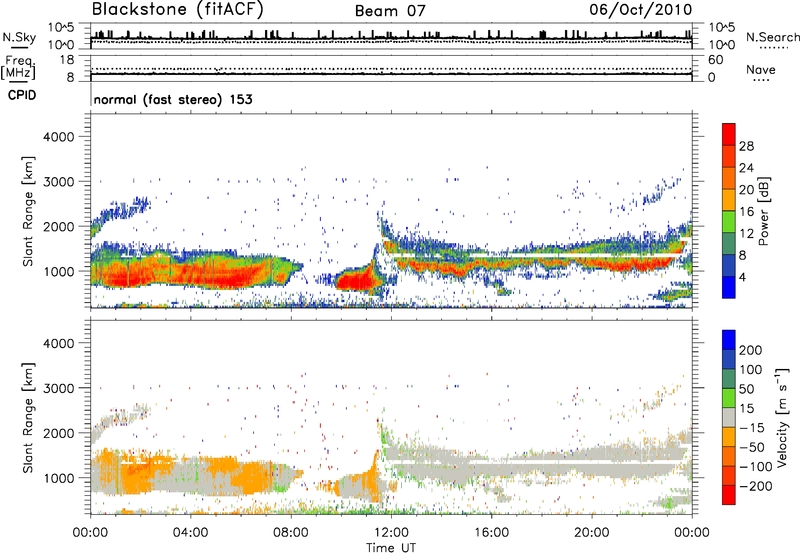Click the velocity scale value '-15'
Image resolution: width=800 pixels, height=554 pixels.
tap(752, 428)
